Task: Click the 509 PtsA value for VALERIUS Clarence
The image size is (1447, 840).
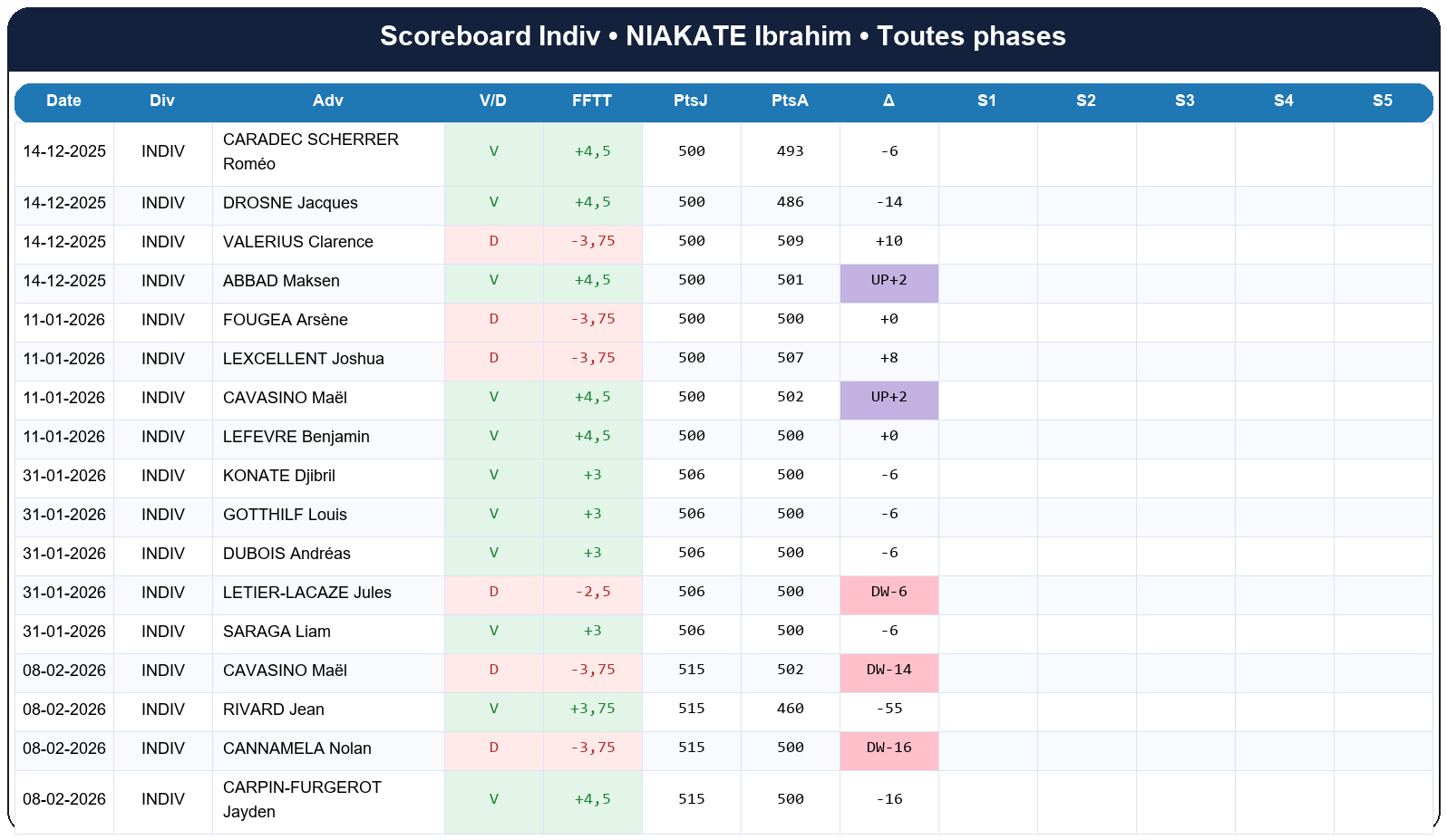Action: [791, 241]
